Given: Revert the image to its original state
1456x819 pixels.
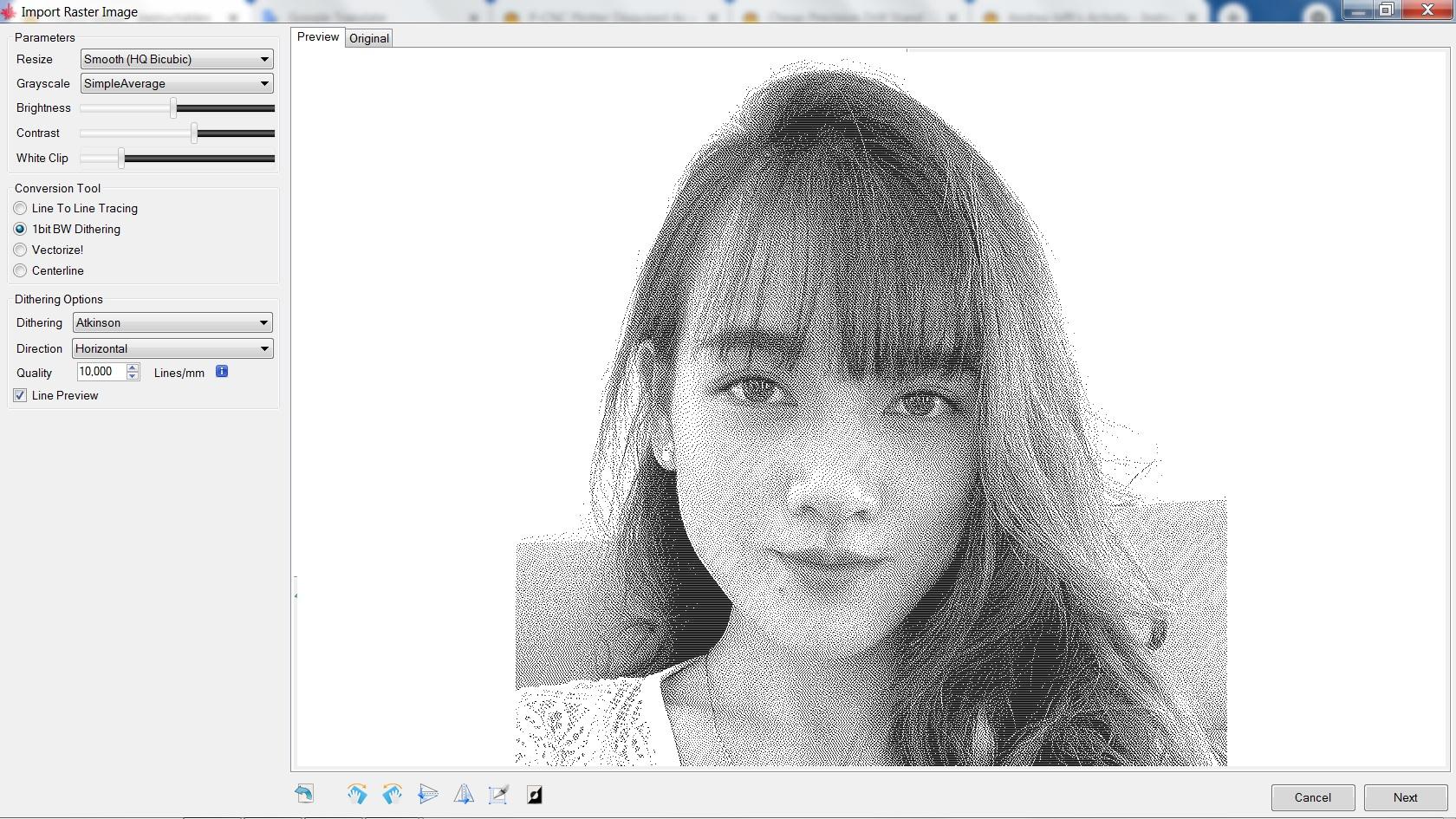Looking at the screenshot, I should pos(304,794).
